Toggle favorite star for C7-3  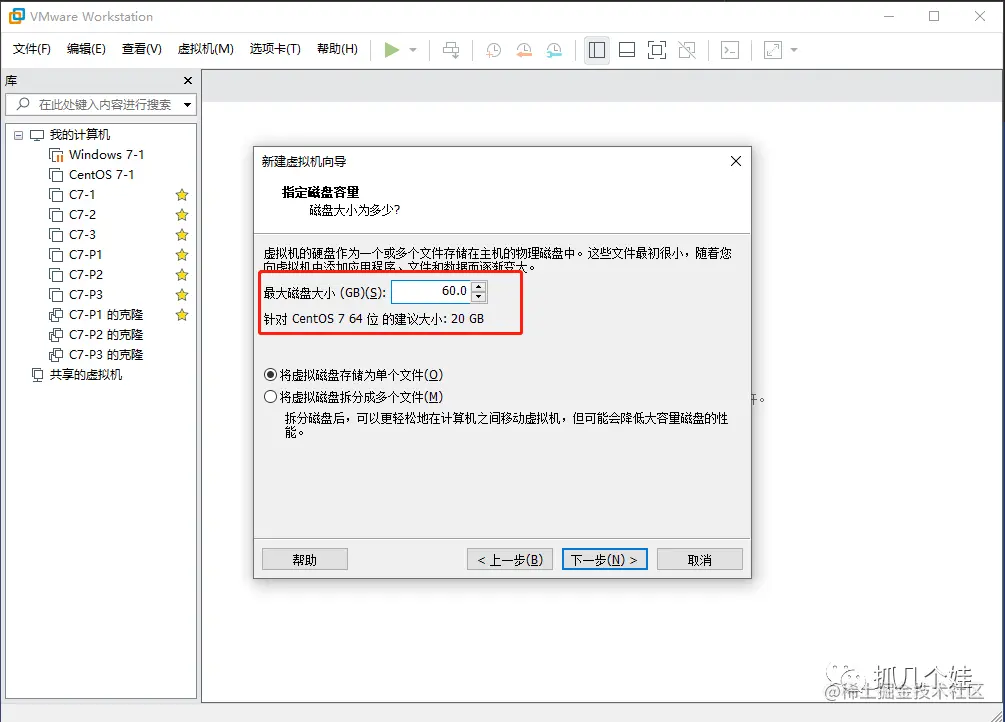182,234
